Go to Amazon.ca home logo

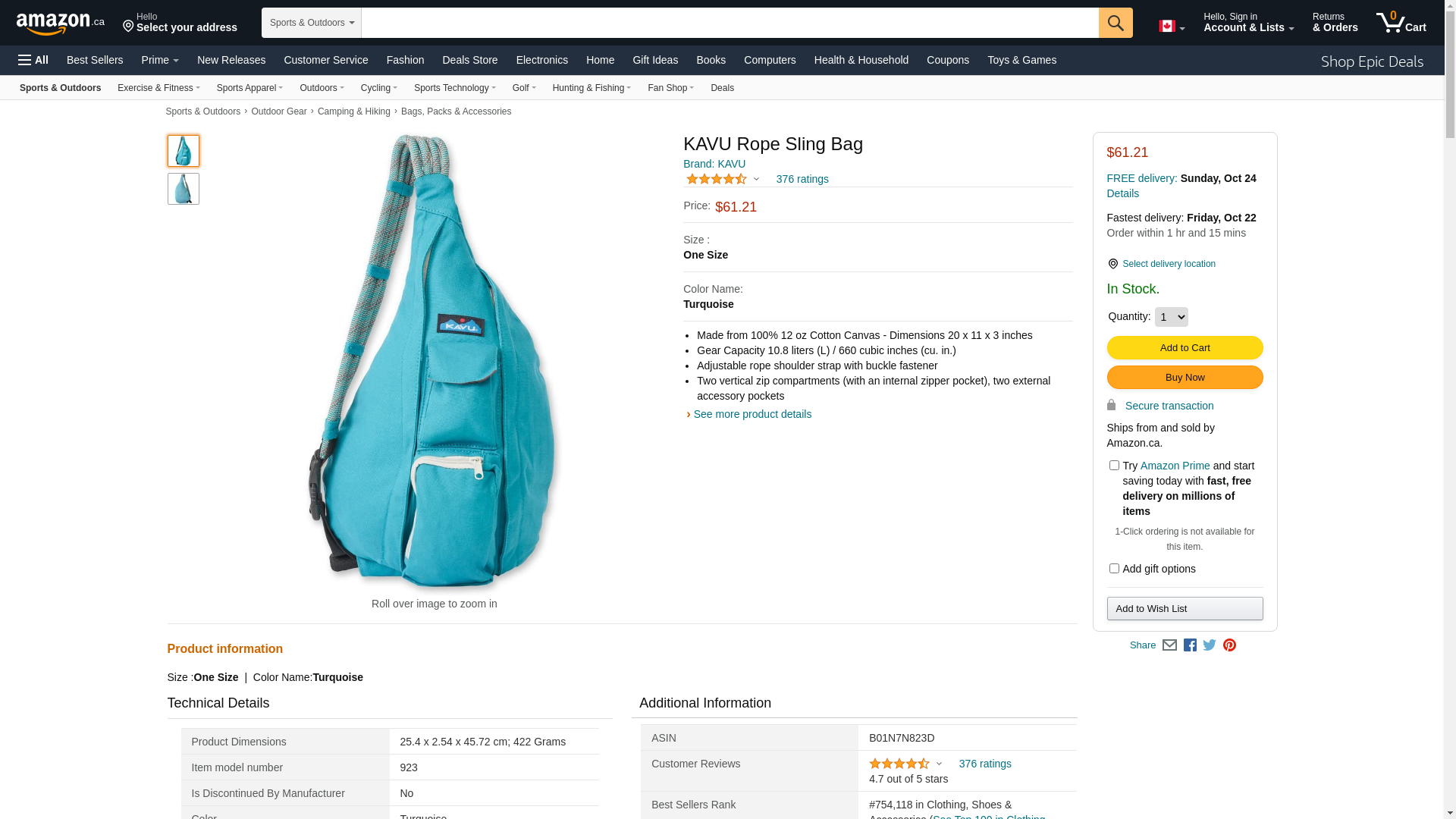(61, 23)
